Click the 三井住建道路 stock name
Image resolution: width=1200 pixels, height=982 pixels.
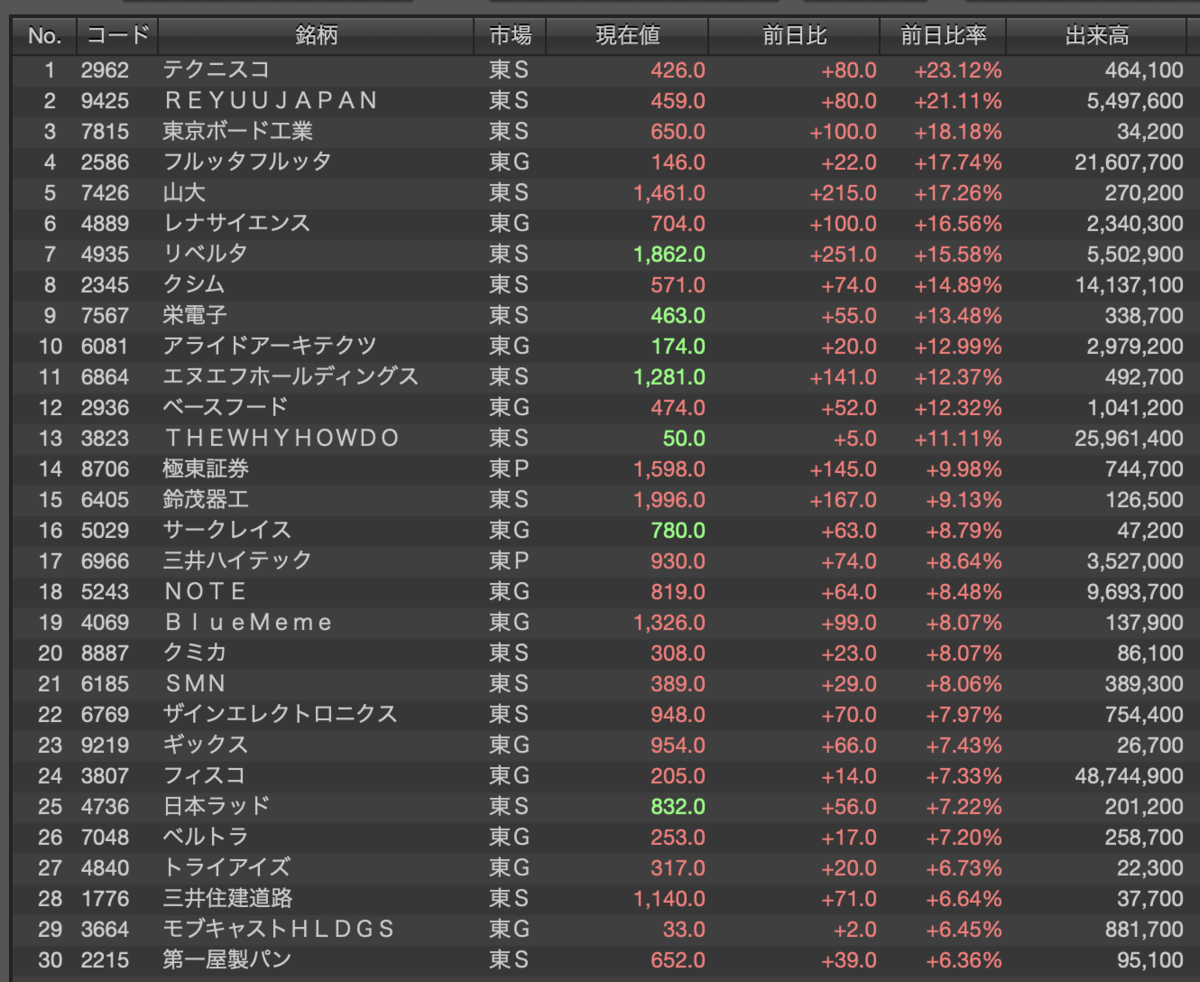pos(227,898)
